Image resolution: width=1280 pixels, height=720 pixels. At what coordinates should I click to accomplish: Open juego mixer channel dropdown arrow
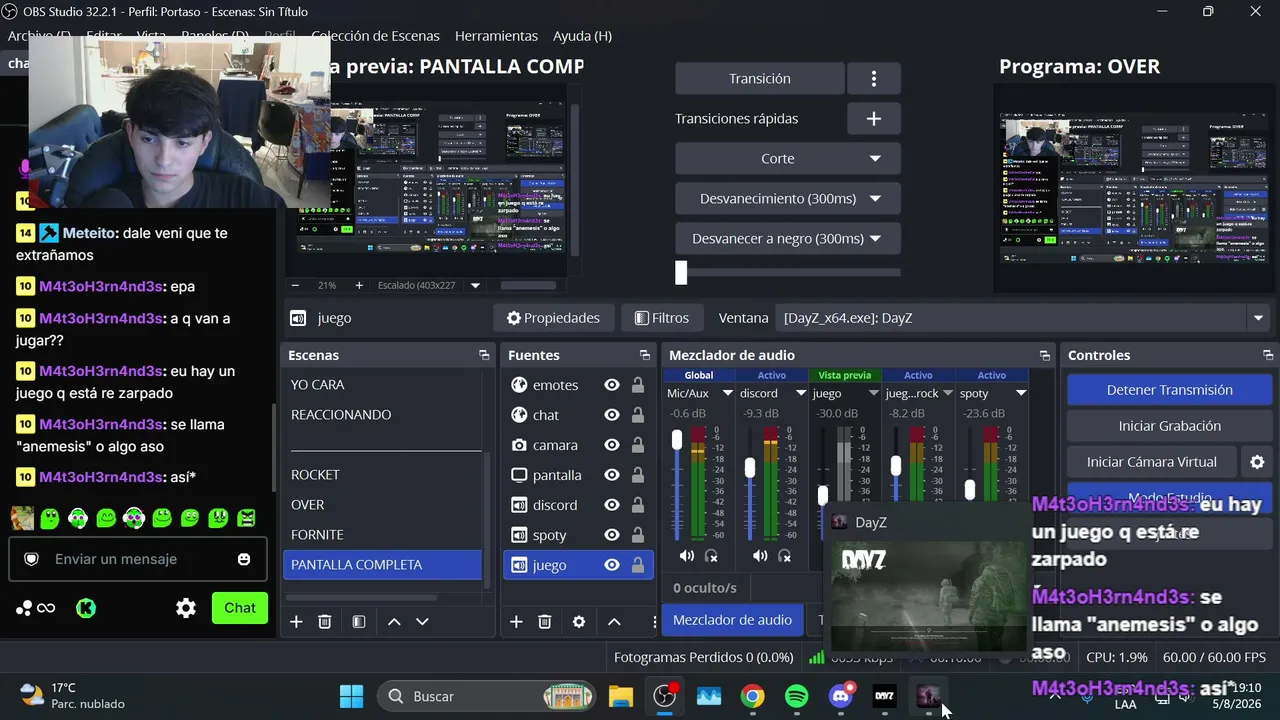pyautogui.click(x=874, y=394)
